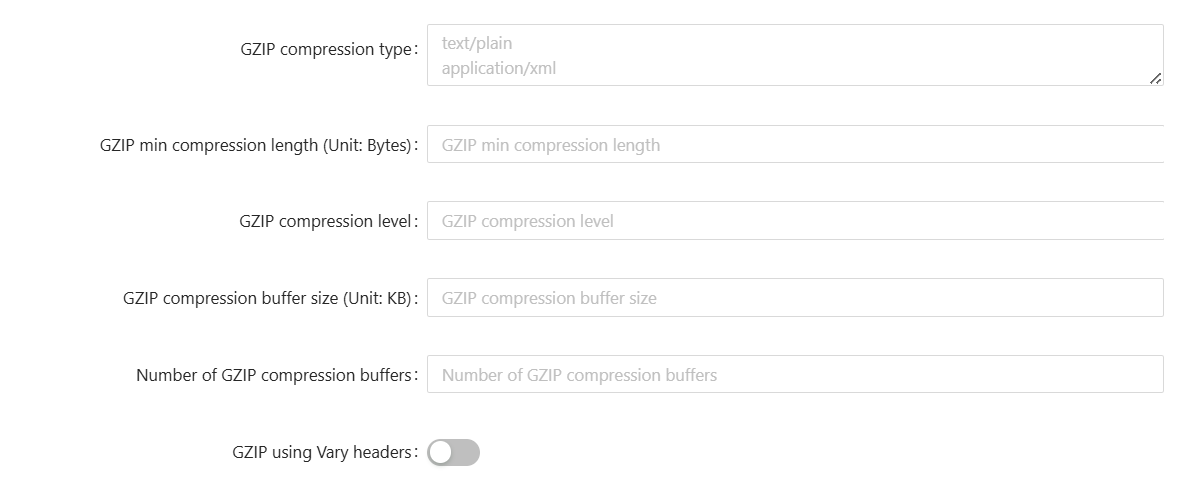Focus the GZIP compression level input

(795, 221)
